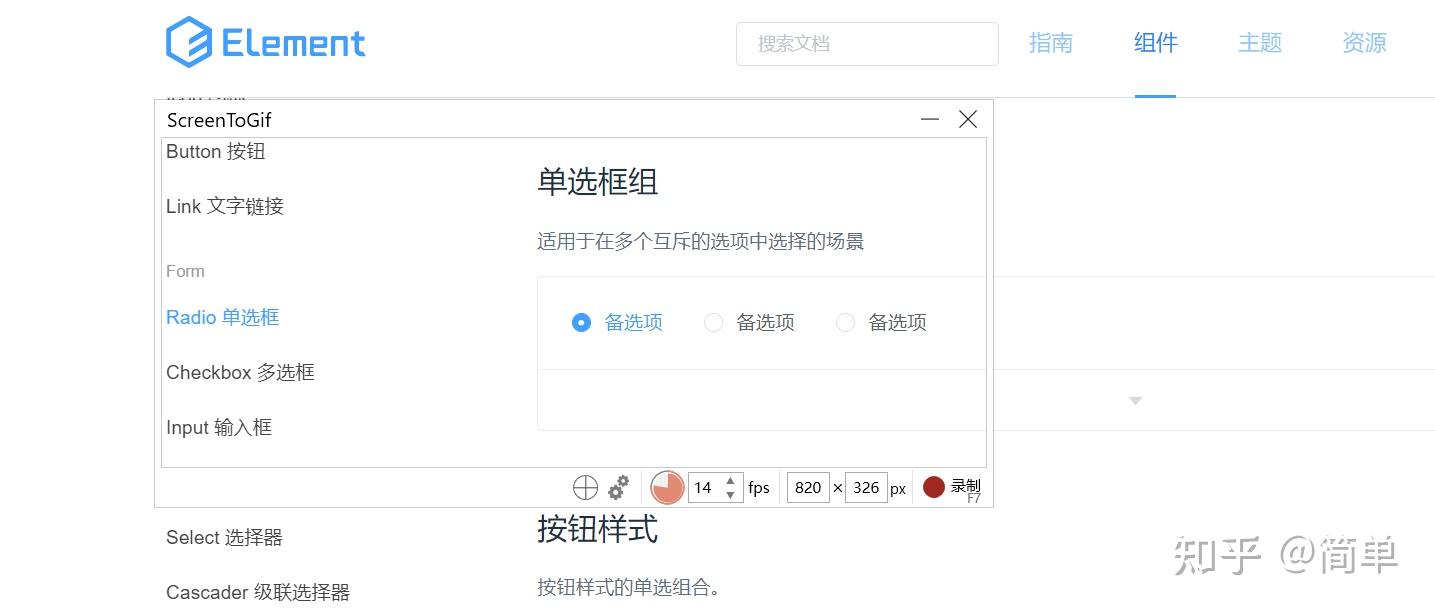Select the third 备选项 radio button
1435x613 pixels.
click(x=845, y=322)
